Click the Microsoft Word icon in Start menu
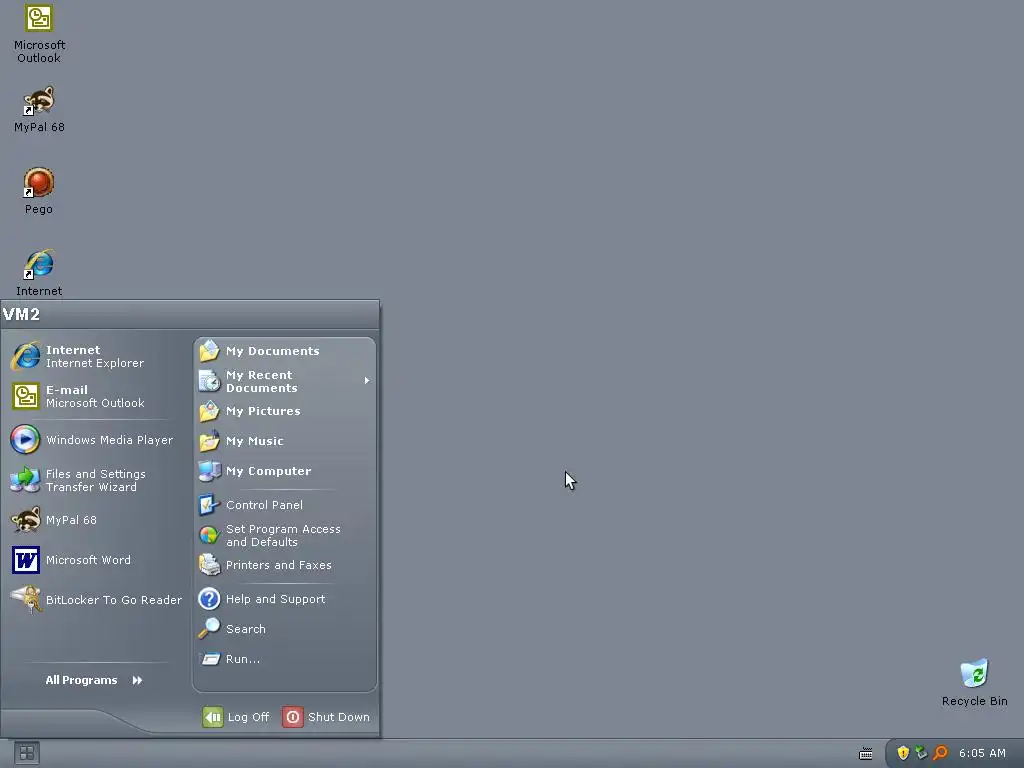1024x768 pixels. 25,560
